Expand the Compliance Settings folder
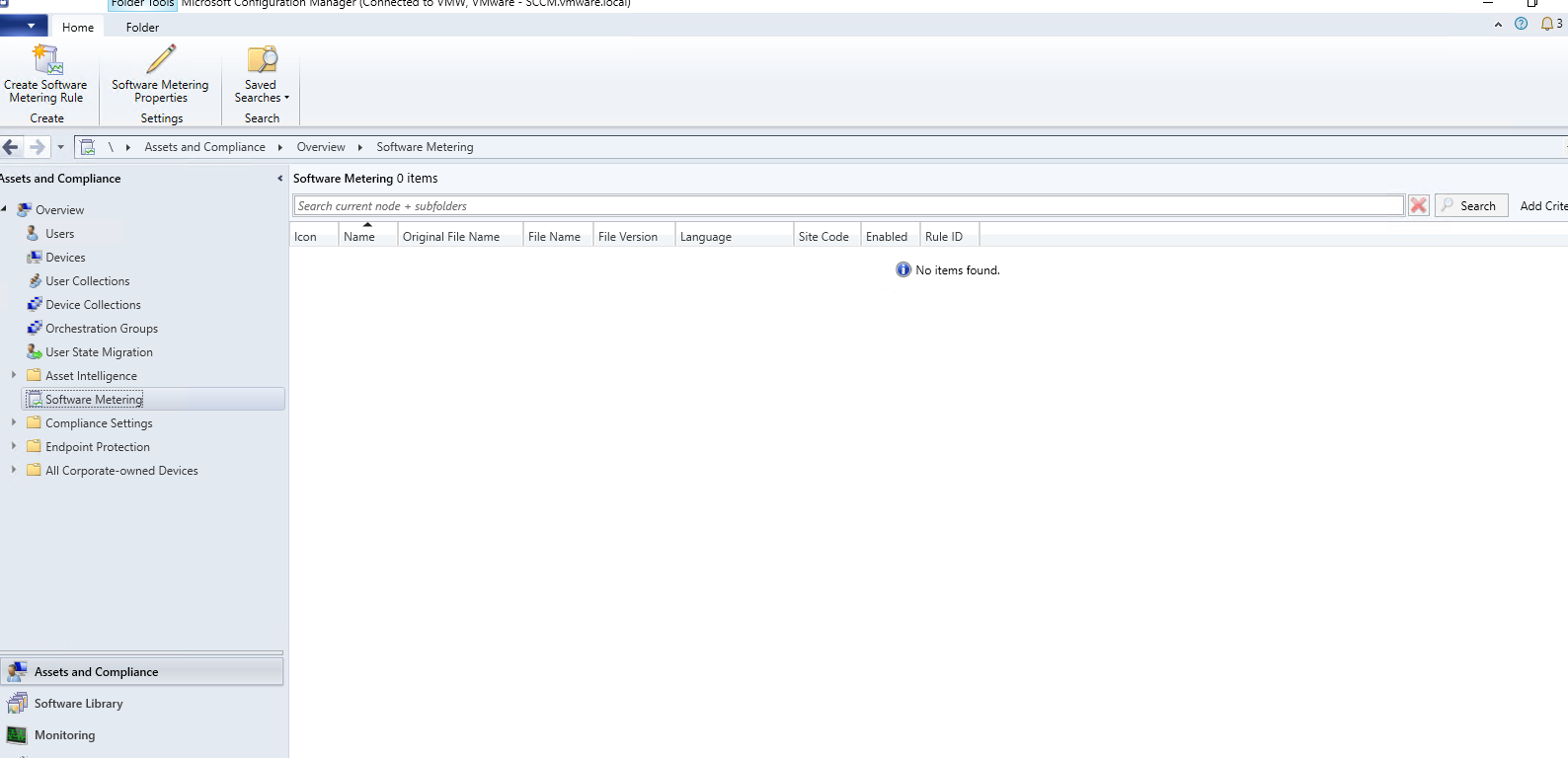Screen dimensions: 1568x758 point(14,422)
